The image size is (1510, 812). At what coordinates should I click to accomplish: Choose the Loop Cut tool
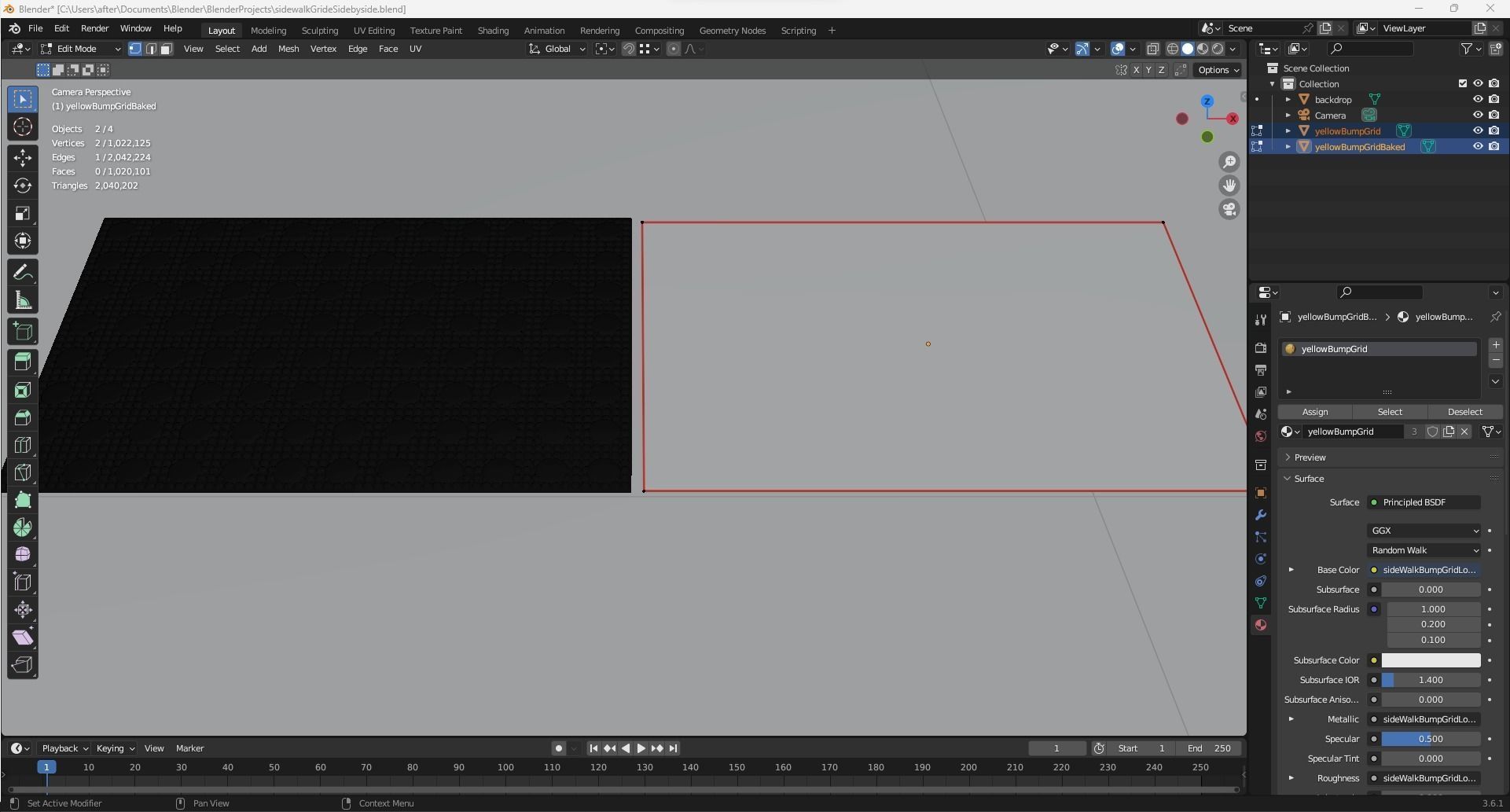click(23, 445)
